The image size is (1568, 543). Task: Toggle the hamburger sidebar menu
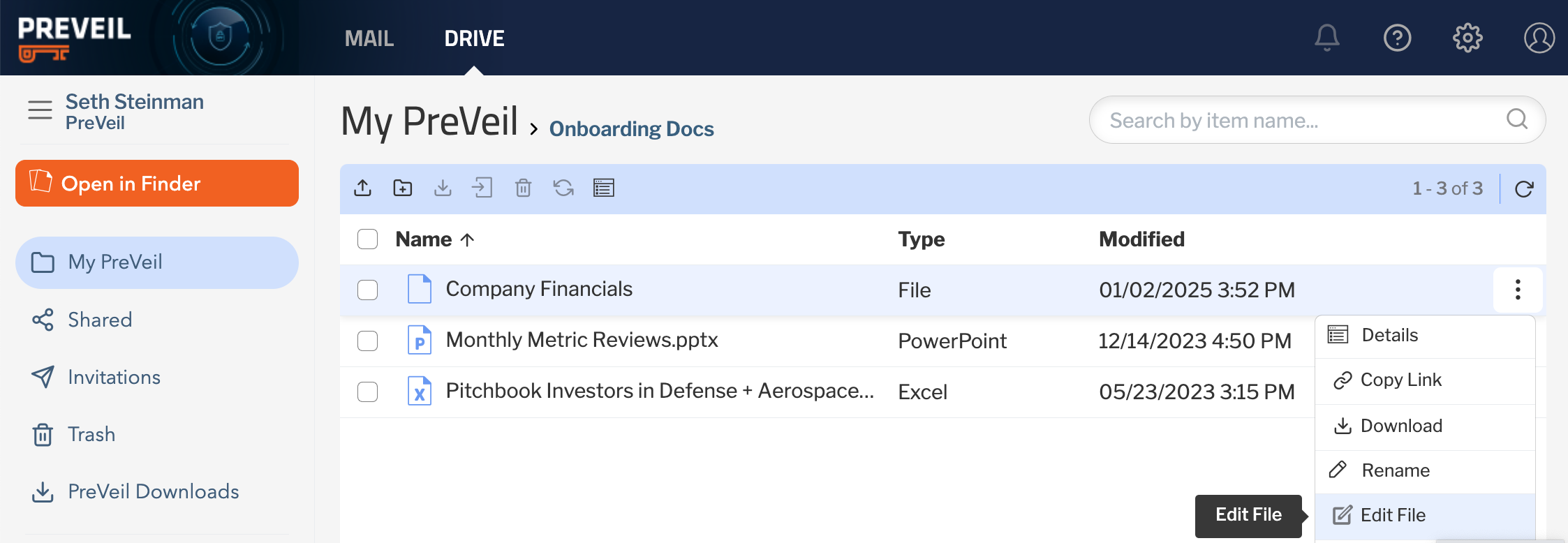pyautogui.click(x=40, y=110)
